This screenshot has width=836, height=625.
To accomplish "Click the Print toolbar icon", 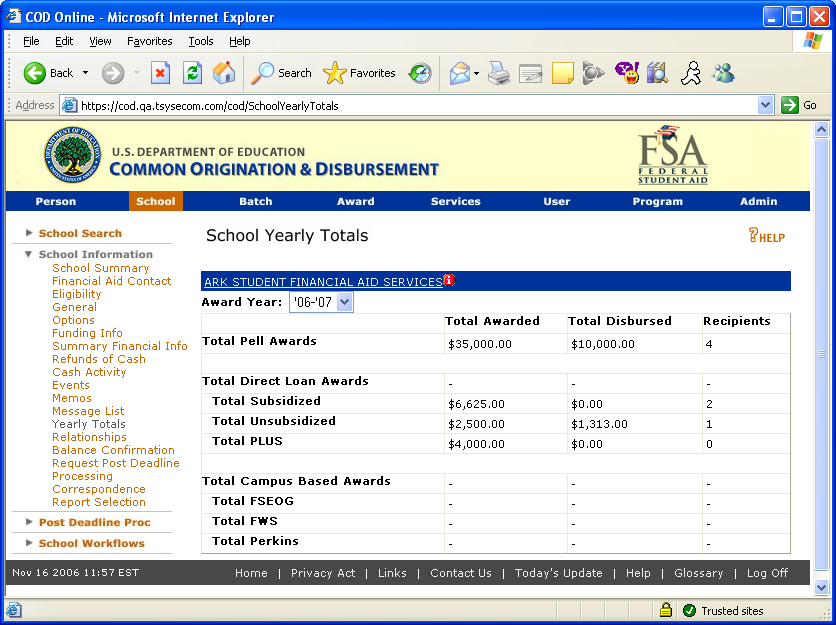I will pos(499,73).
